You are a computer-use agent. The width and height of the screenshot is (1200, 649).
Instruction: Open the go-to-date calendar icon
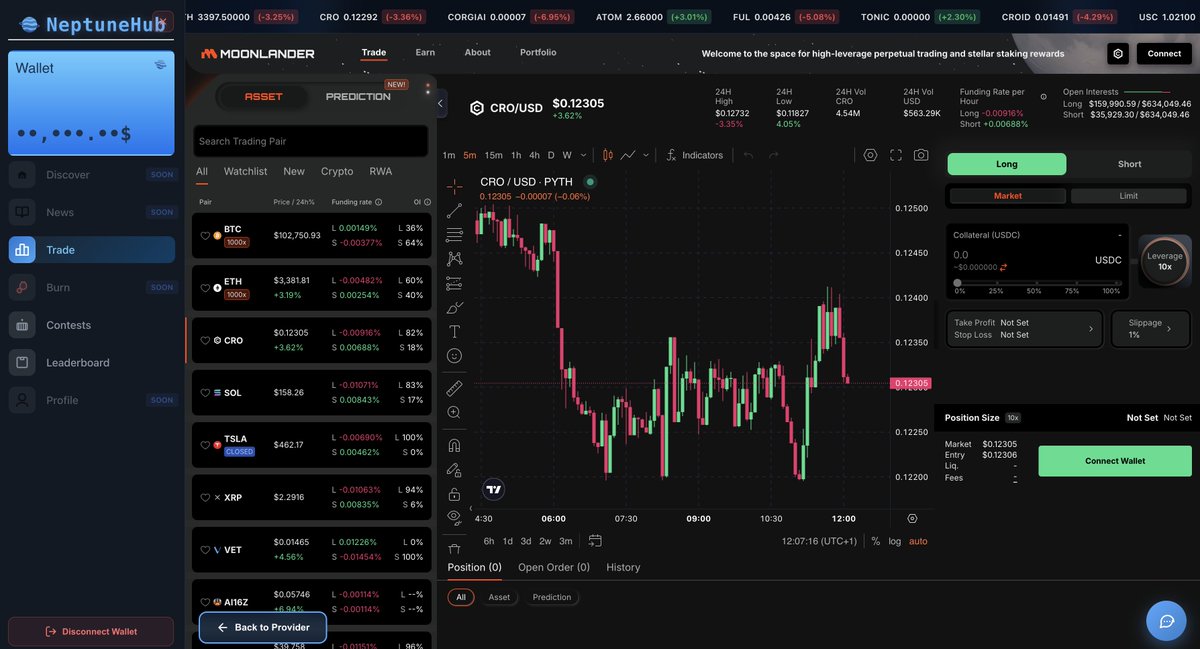(595, 541)
